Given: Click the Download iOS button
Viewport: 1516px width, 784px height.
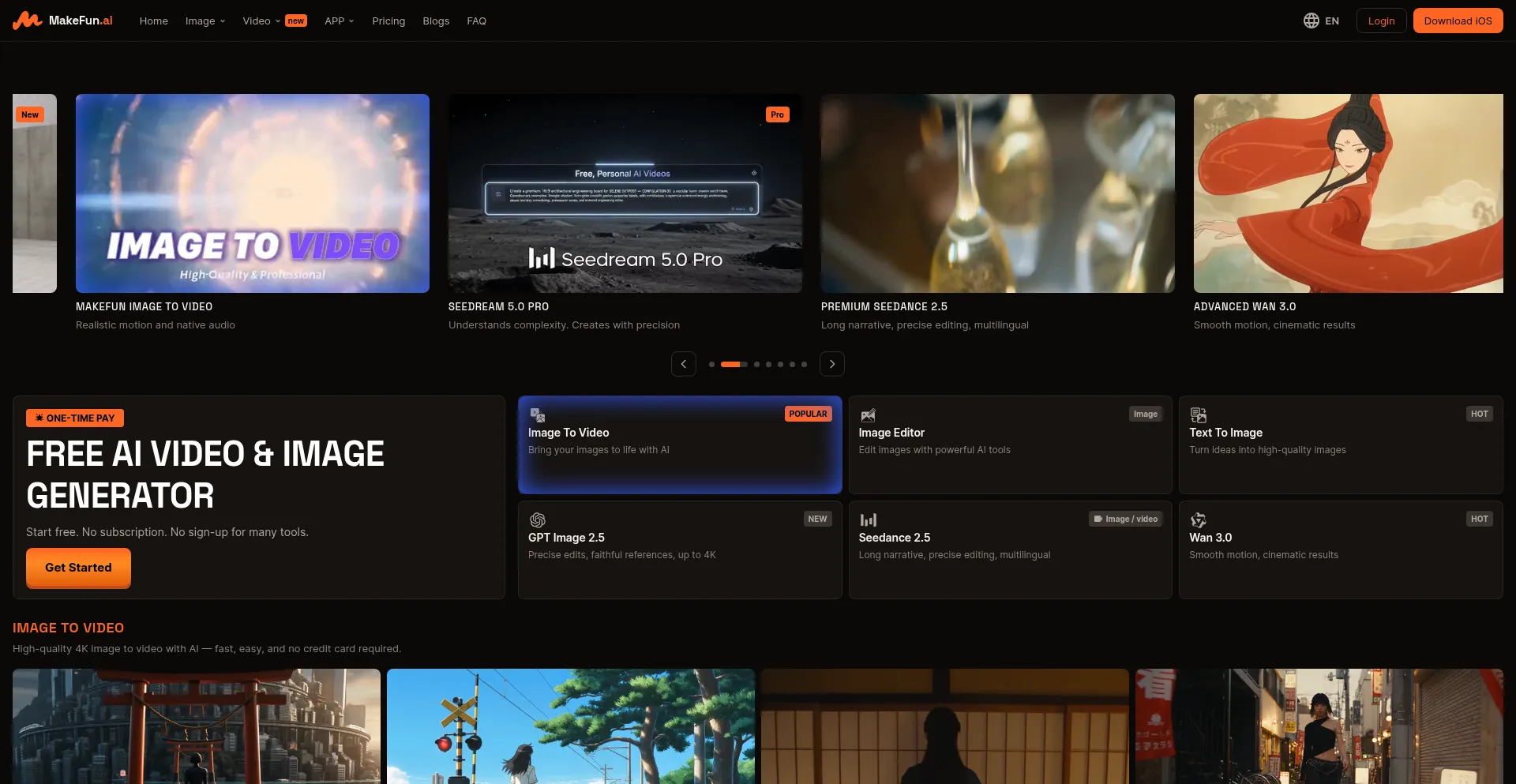Looking at the screenshot, I should click(x=1458, y=21).
